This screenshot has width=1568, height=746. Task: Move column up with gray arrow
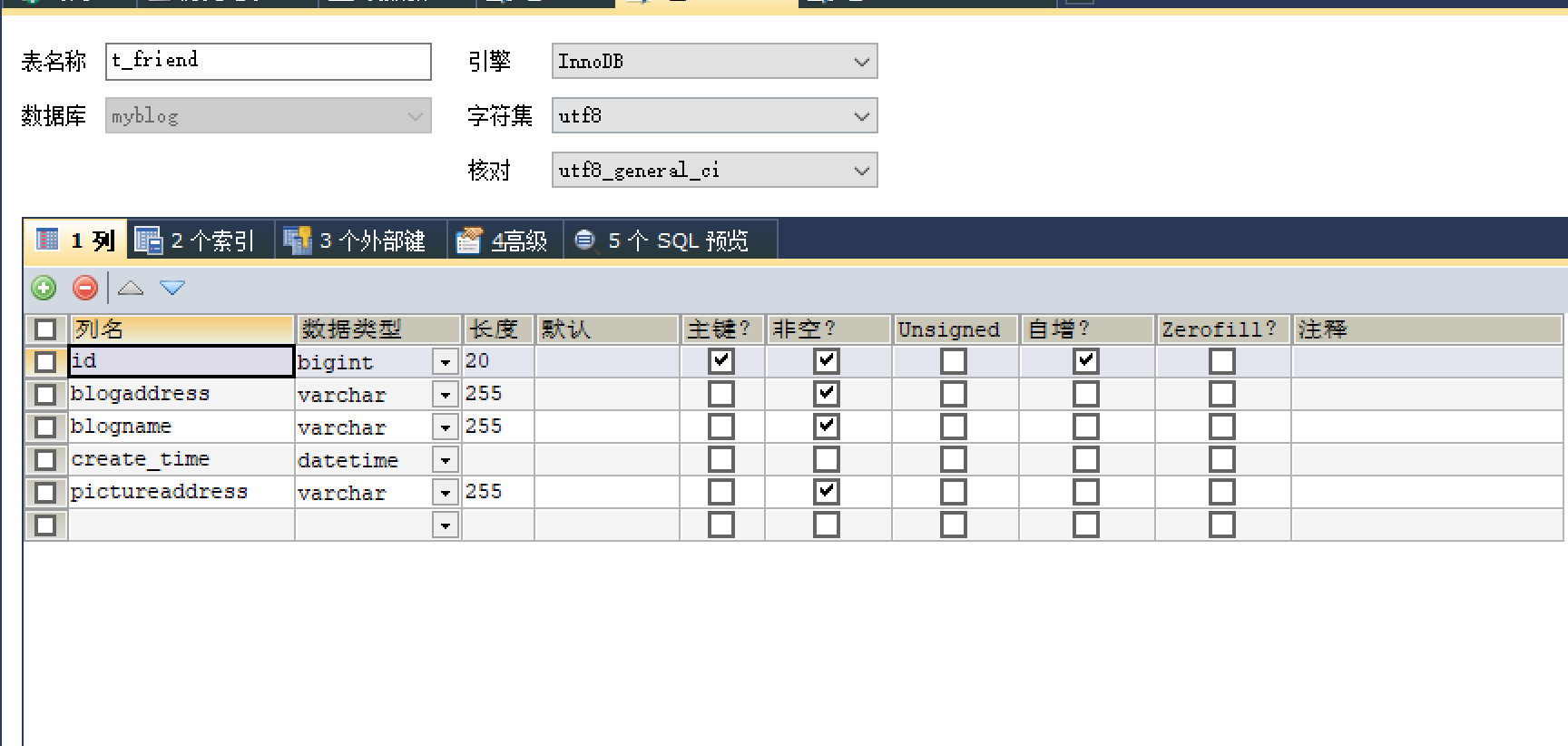click(x=131, y=288)
